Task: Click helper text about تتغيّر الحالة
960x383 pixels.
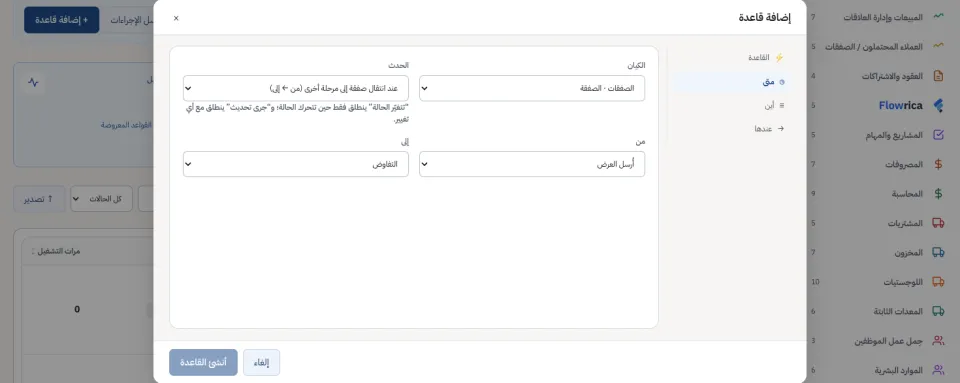Action: pos(296,113)
